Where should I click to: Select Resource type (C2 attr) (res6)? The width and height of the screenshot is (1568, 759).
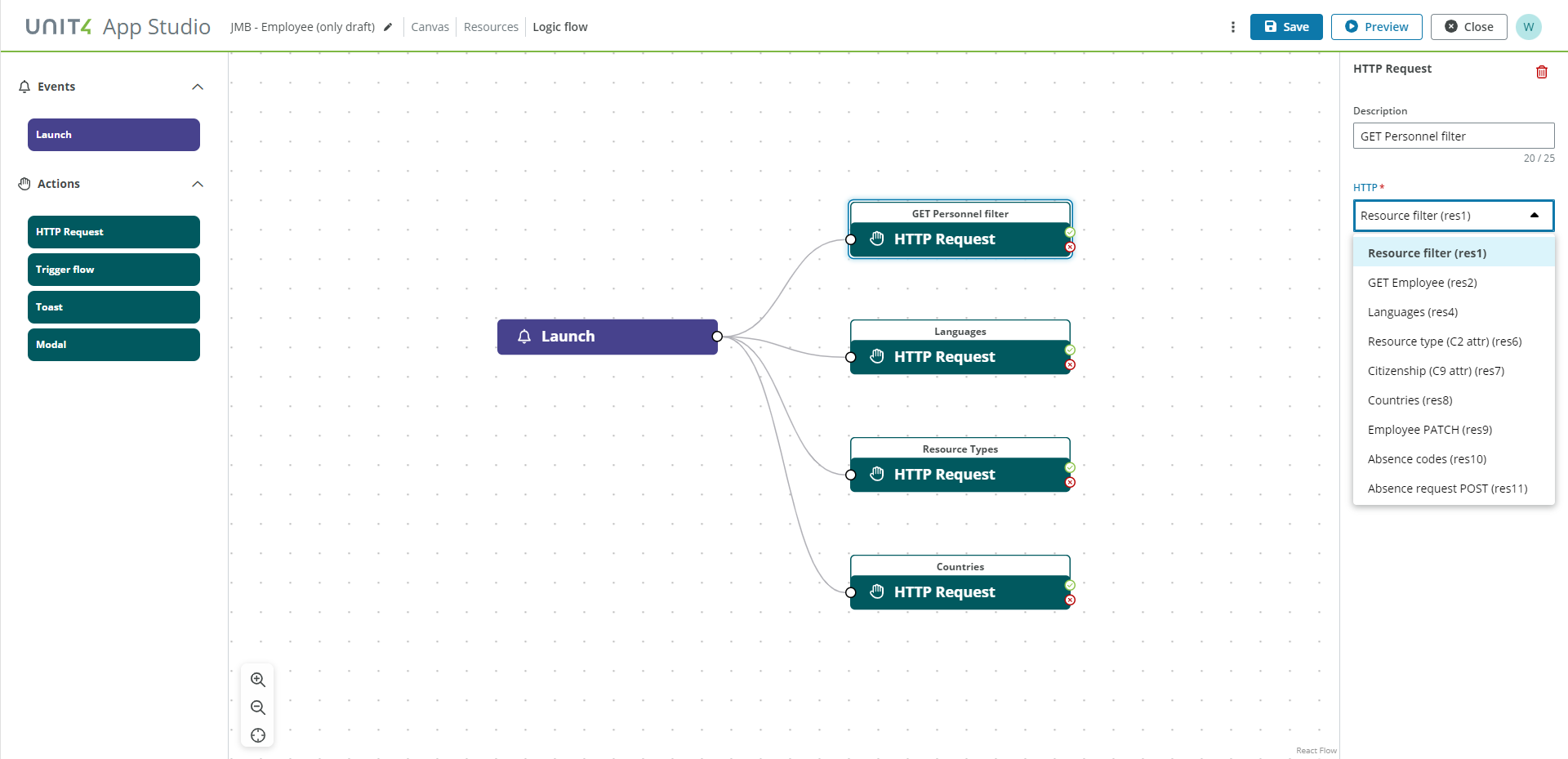1454,342
